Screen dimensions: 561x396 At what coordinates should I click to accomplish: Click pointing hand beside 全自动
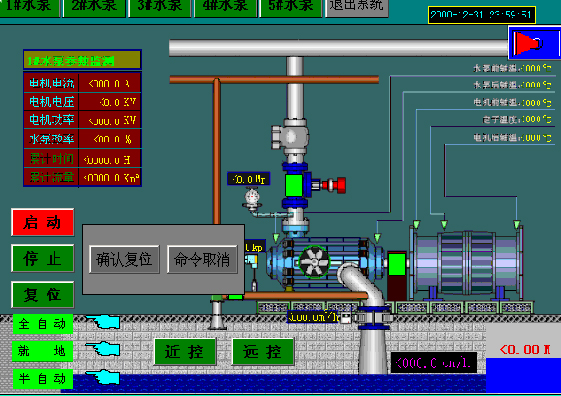(x=103, y=322)
